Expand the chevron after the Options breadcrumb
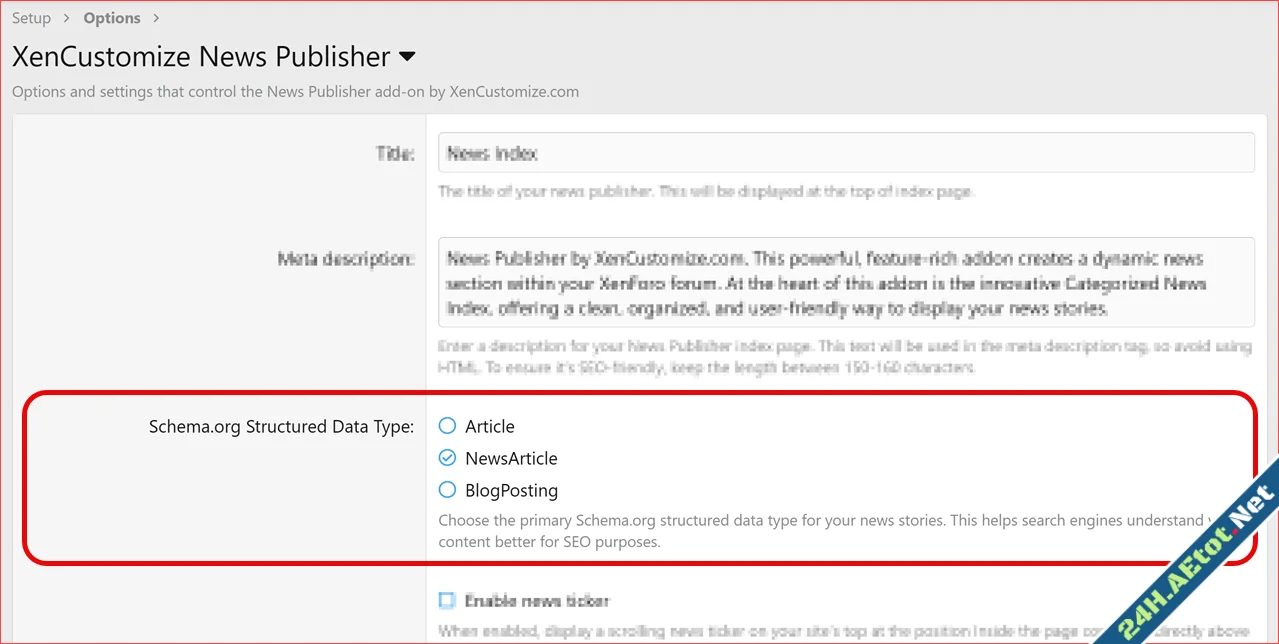Screen dimensions: 1279x644 155,17
